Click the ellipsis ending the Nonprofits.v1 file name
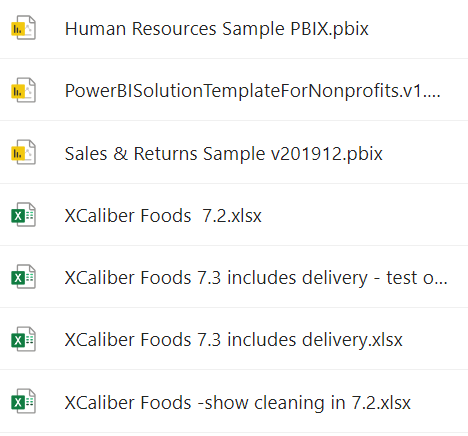This screenshot has height=436, width=468. (x=432, y=97)
